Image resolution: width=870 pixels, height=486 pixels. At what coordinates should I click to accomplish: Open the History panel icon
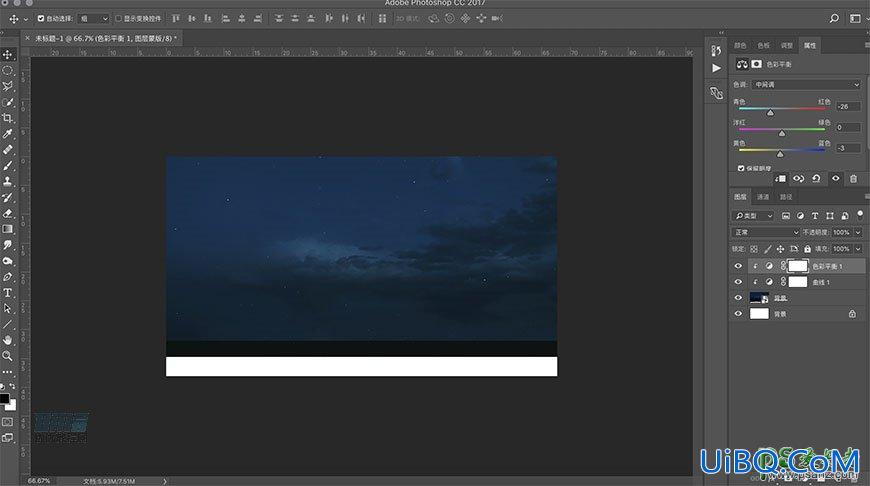[716, 50]
